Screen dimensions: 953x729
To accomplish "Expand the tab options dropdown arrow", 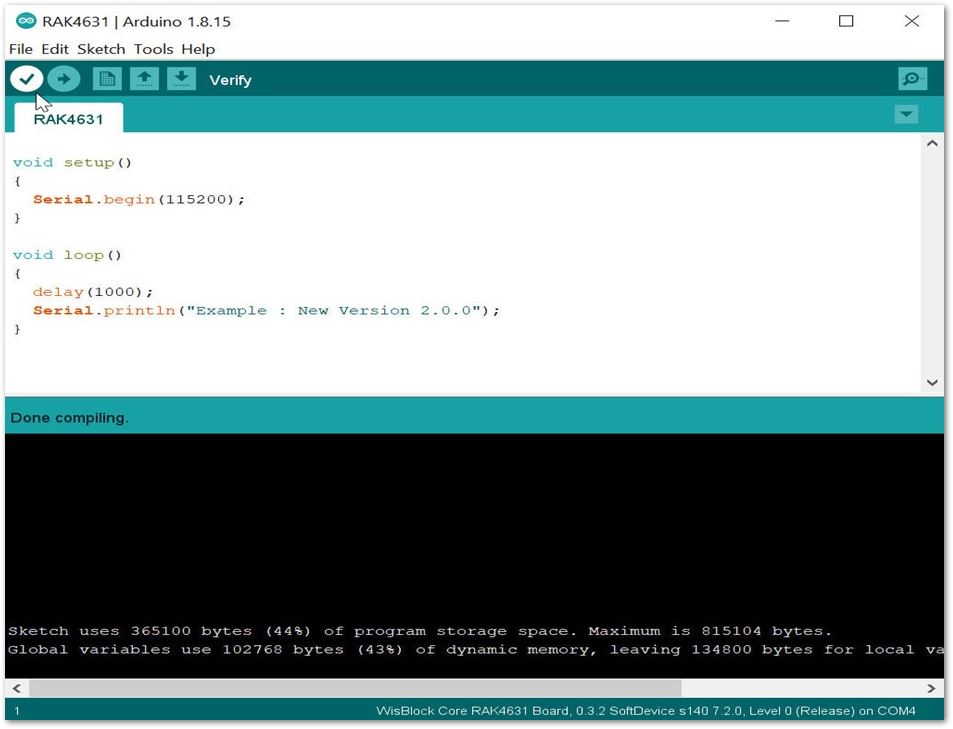I will click(x=906, y=114).
